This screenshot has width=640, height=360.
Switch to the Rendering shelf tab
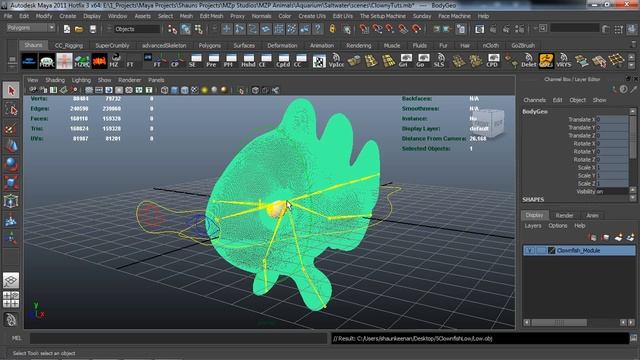point(359,45)
